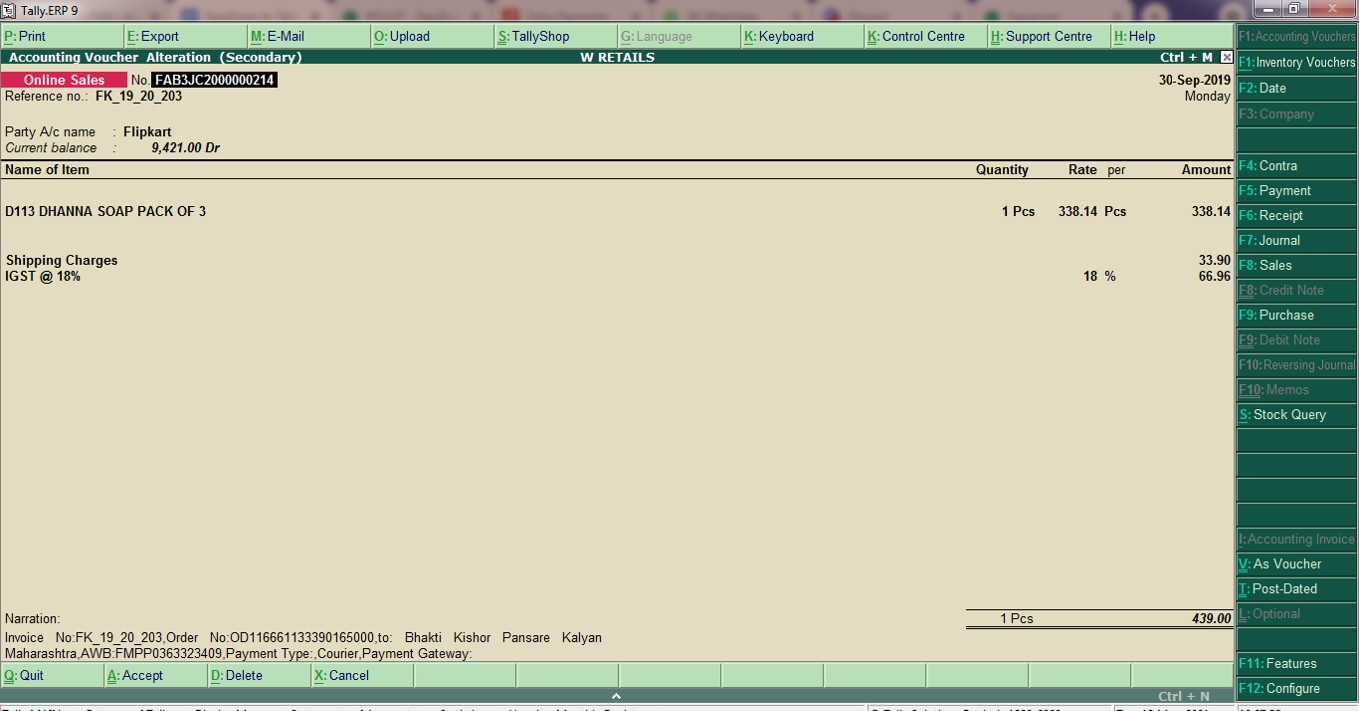The image size is (1359, 711).
Task: Select F6 Receipt voucher type
Action: pos(1297,216)
